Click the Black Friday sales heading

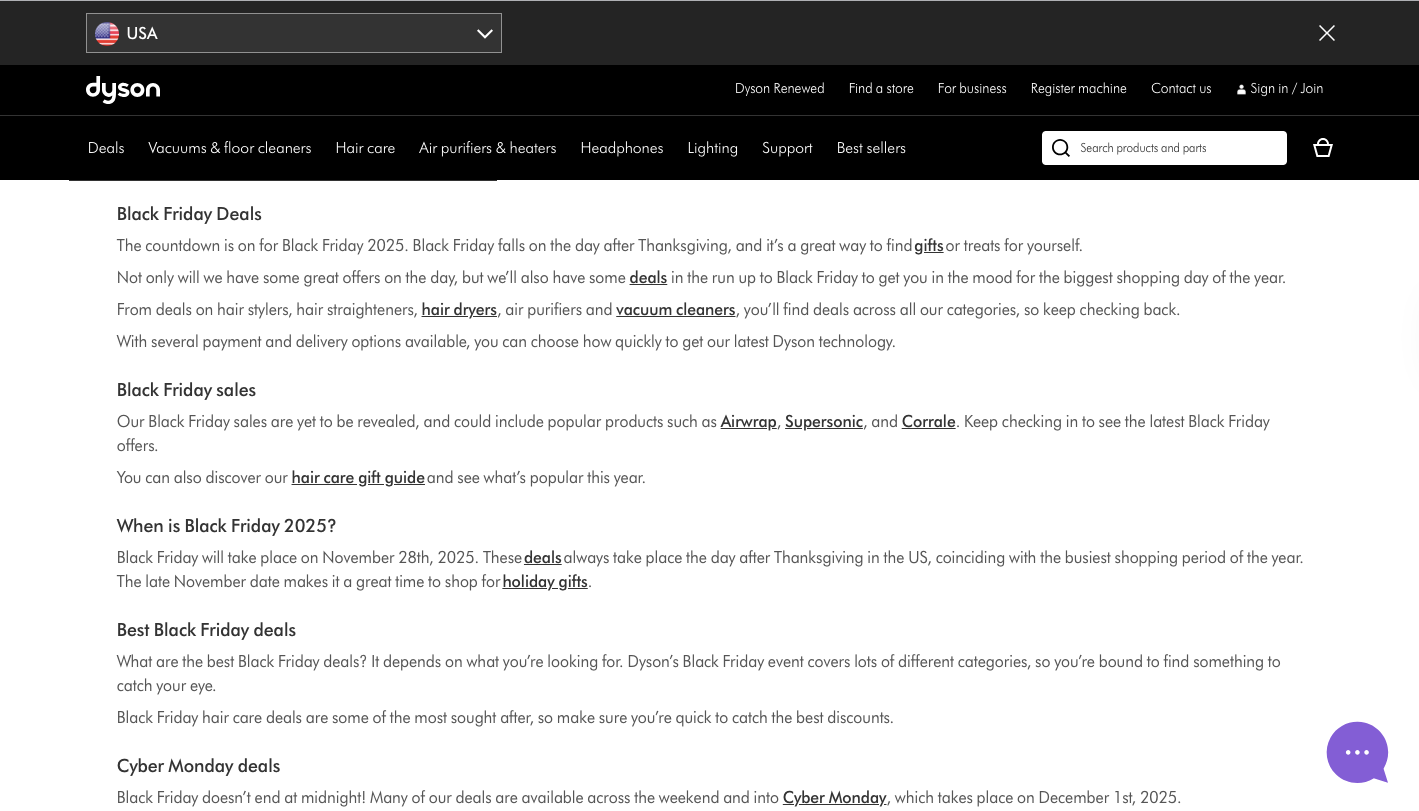[186, 390]
